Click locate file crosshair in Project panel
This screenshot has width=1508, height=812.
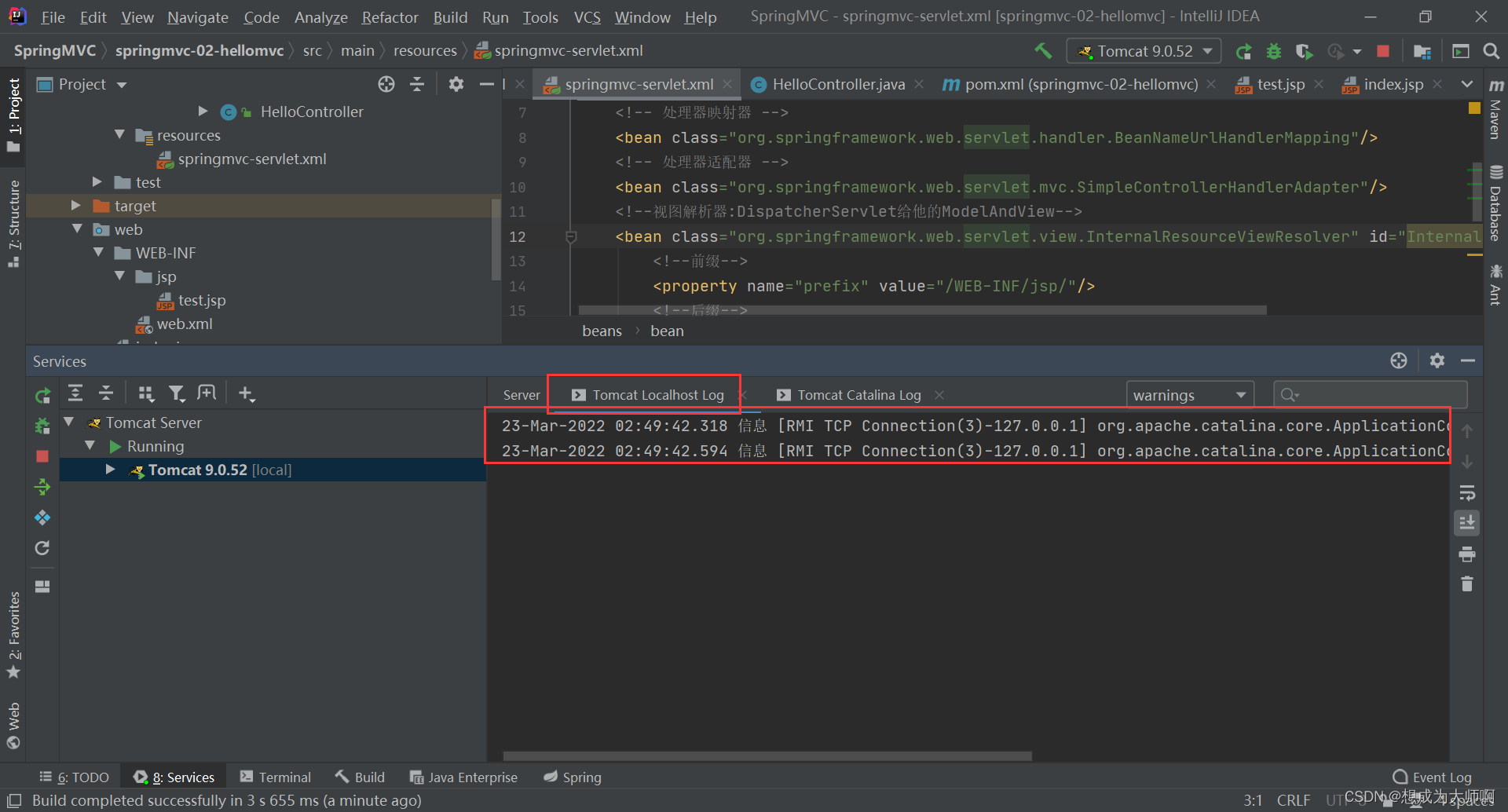[386, 84]
